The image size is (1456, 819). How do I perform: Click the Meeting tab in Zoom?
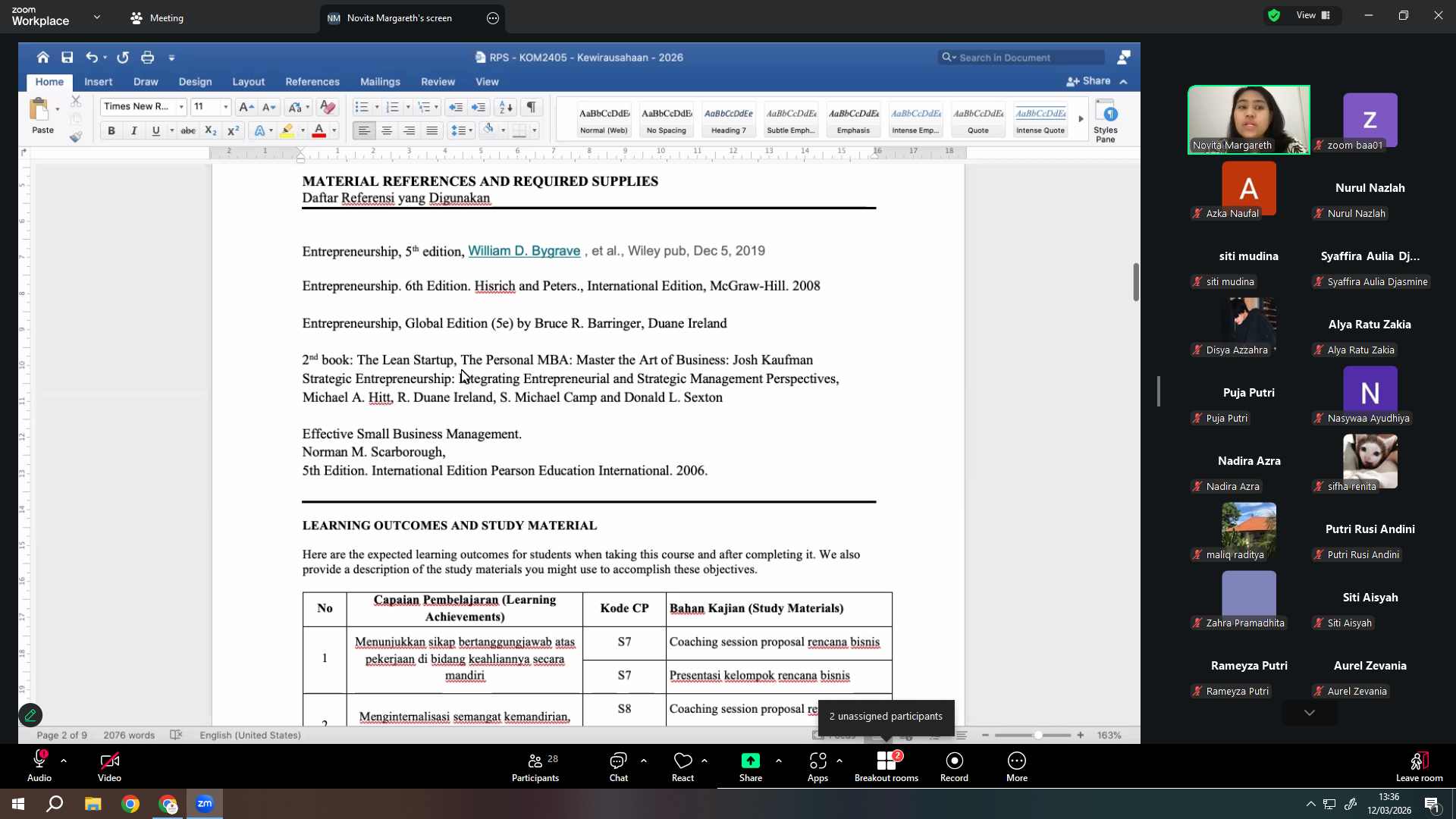(x=158, y=18)
